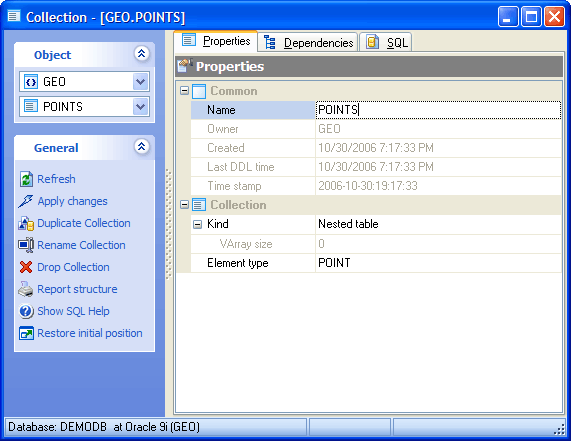Click the Refresh icon in General panel

pos(26,179)
